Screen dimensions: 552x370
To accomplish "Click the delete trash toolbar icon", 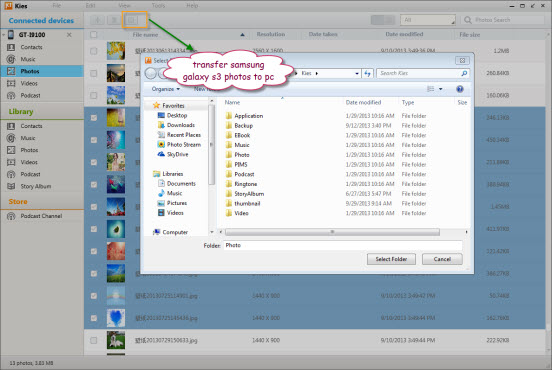I will click(x=114, y=20).
